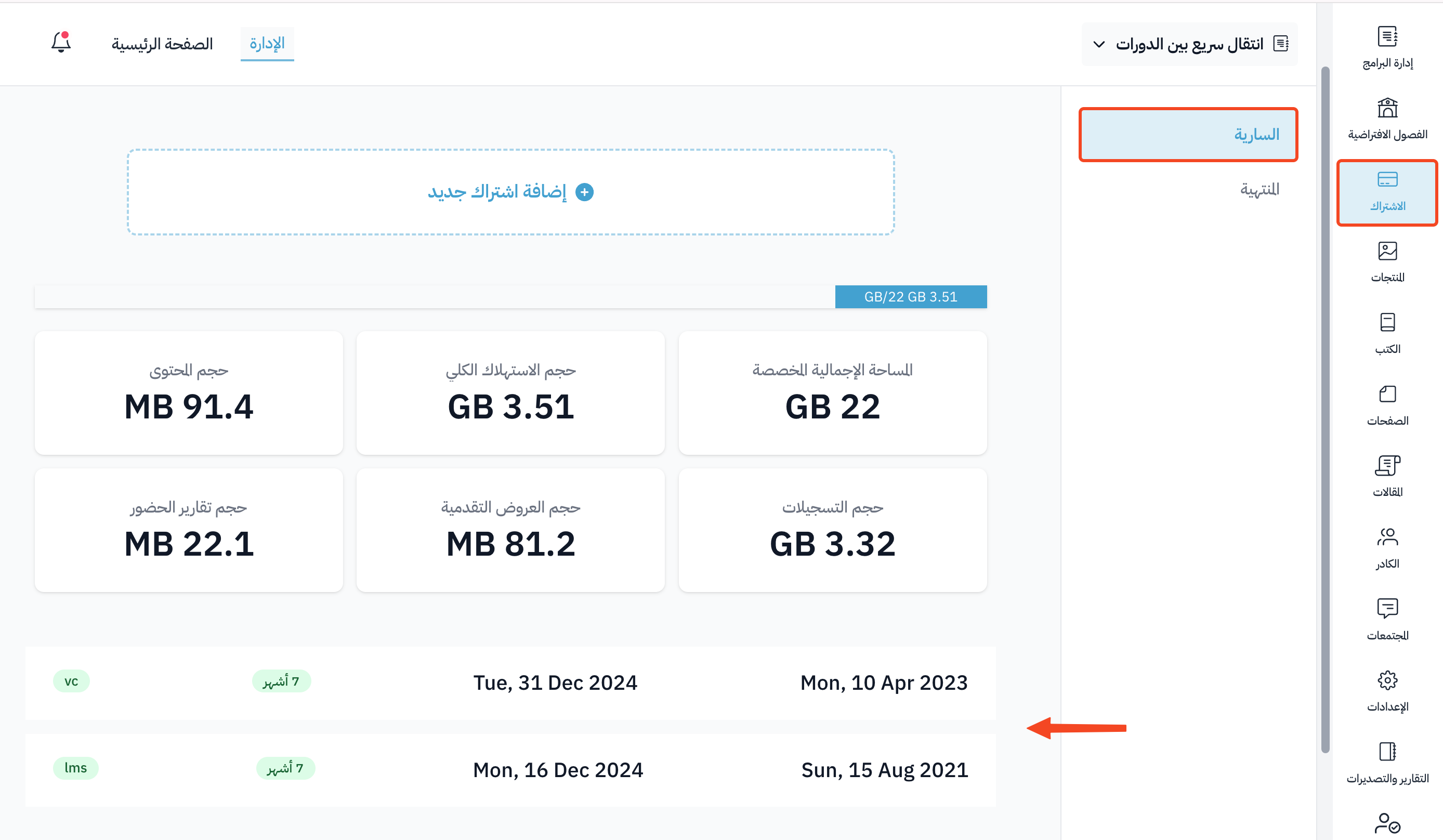Viewport: 1443px width, 840px height.
Task: Open the notifications bell
Action: pos(61,43)
